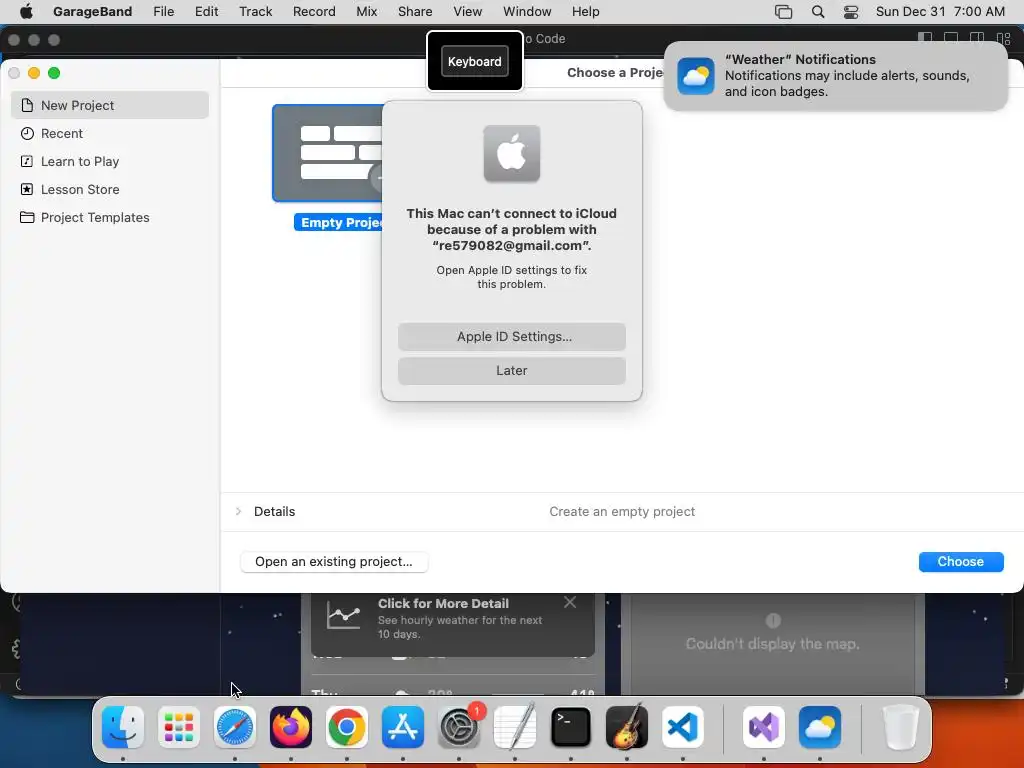Open Launchpad from the Dock
1024x768 pixels.
(179, 727)
